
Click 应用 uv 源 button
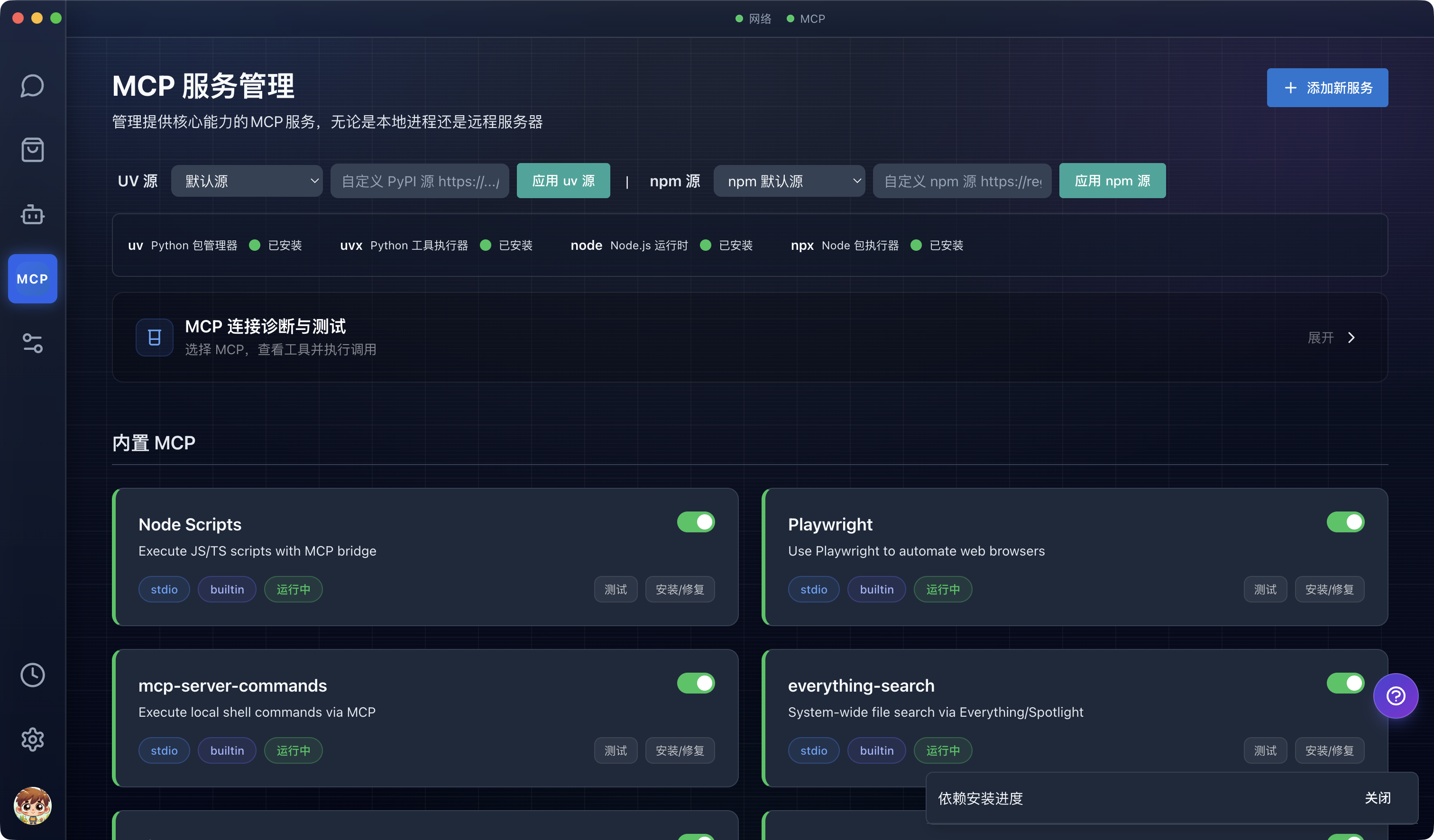pos(563,181)
